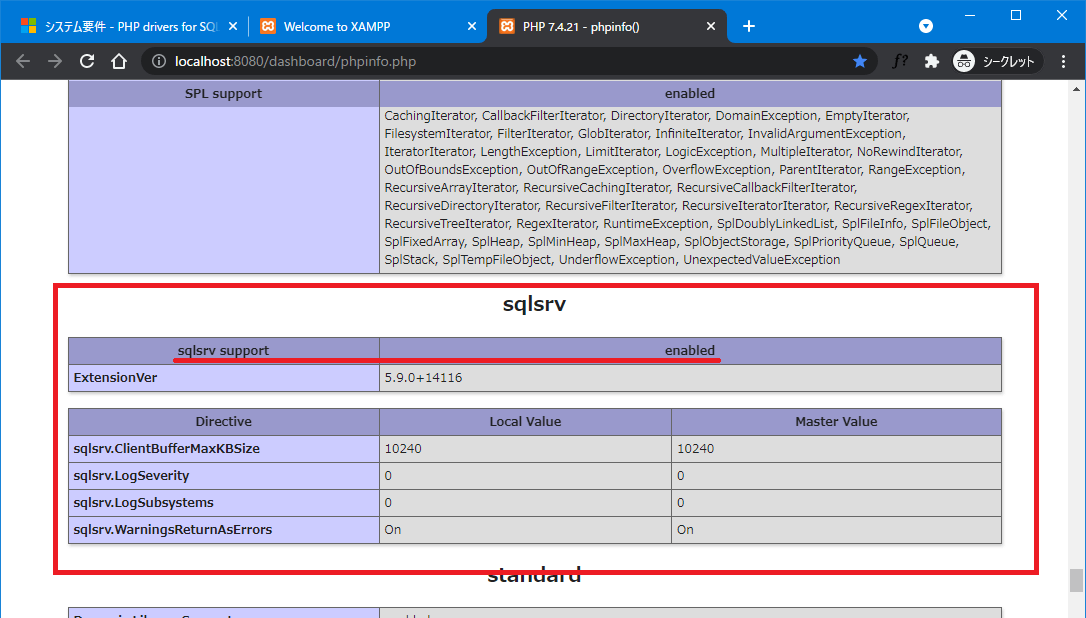Close the PHP 7.4.21 phpinfo() tab

coord(708,26)
